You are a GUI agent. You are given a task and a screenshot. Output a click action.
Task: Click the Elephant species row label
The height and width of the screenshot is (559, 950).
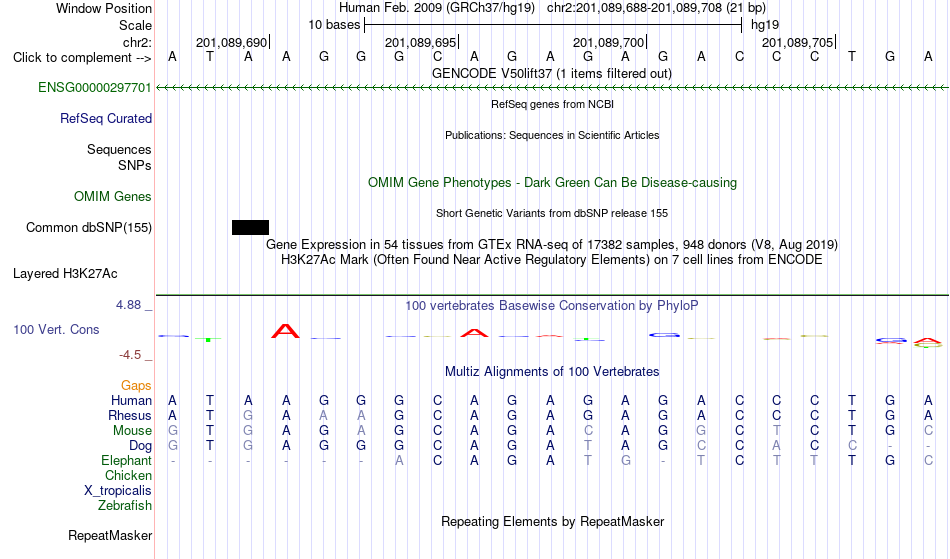point(127,461)
